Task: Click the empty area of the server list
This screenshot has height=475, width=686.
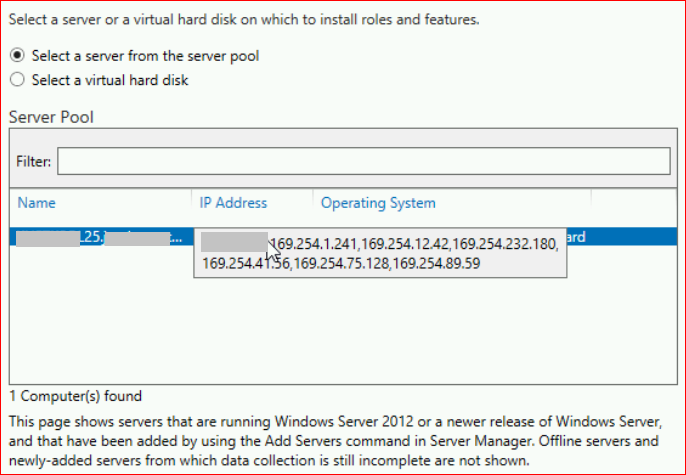Action: [340, 330]
